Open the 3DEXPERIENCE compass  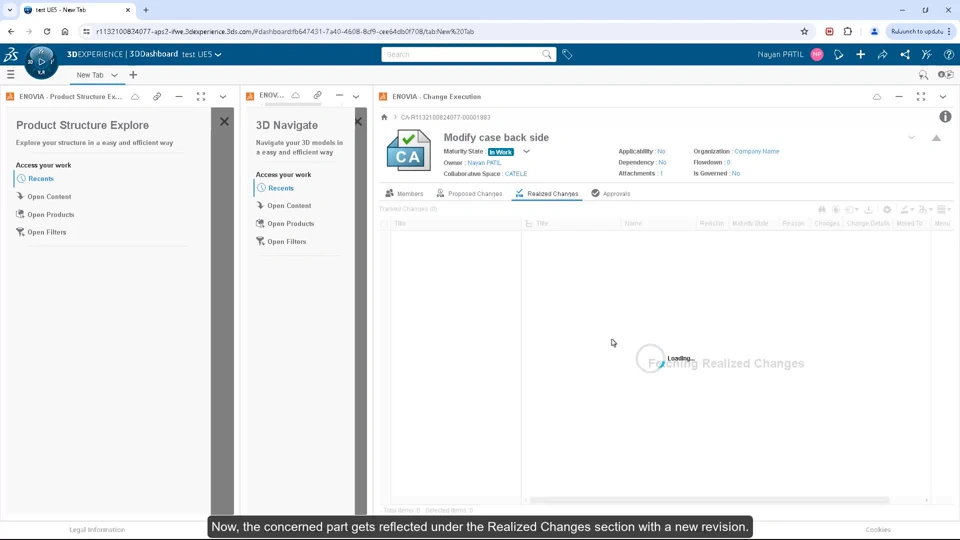[41, 62]
